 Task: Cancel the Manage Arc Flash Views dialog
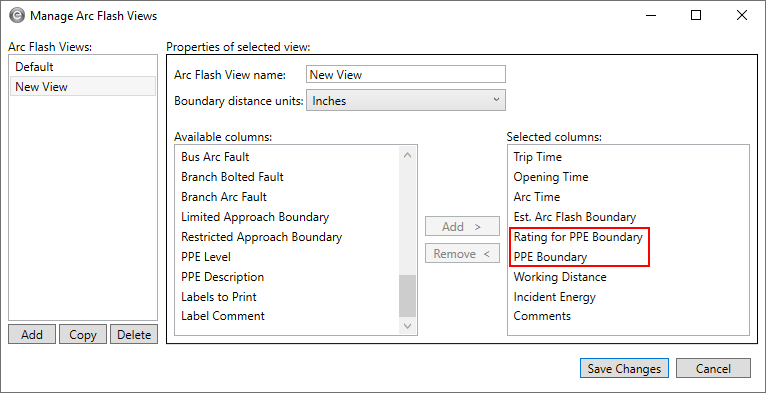(x=713, y=369)
